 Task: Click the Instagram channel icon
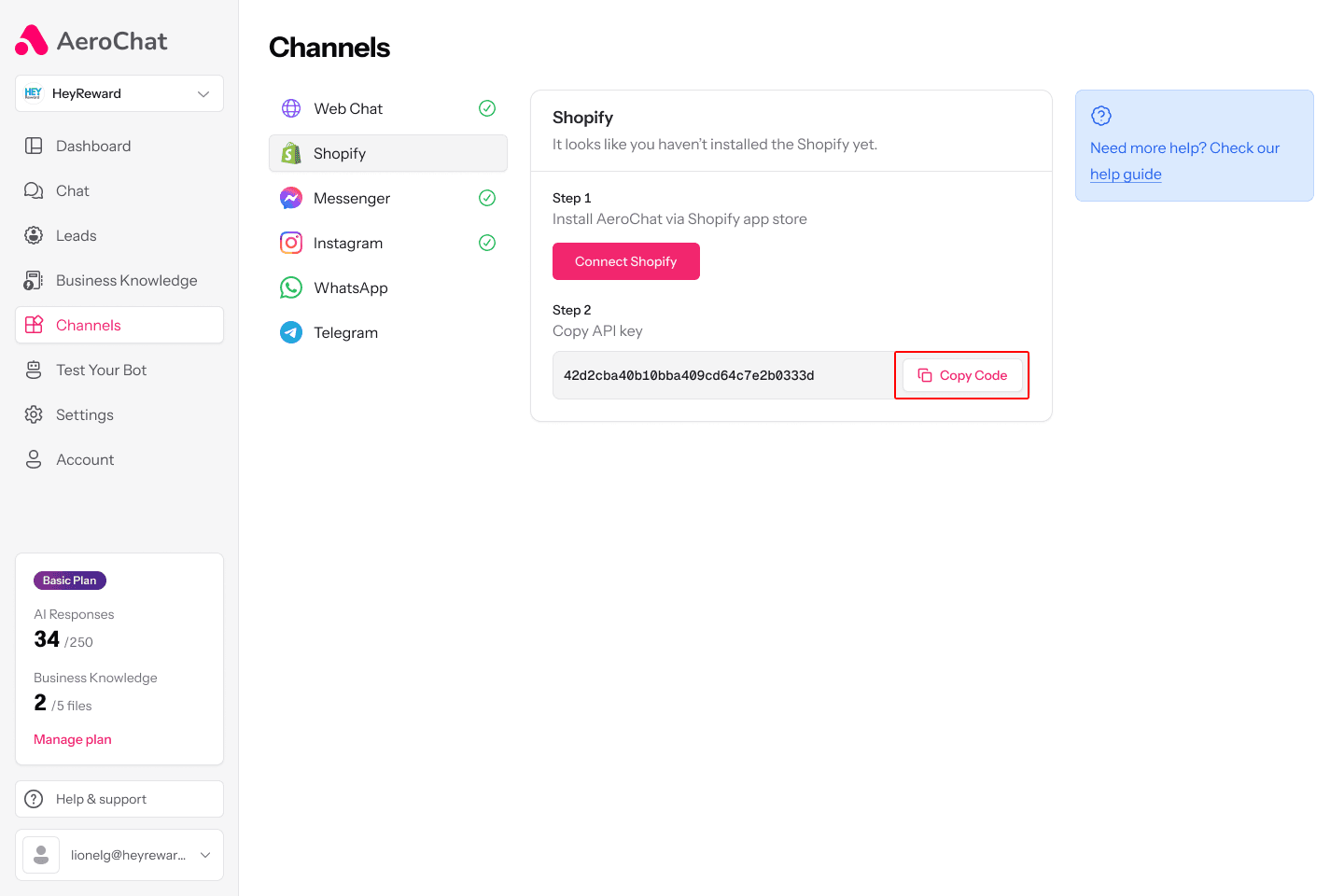[291, 243]
